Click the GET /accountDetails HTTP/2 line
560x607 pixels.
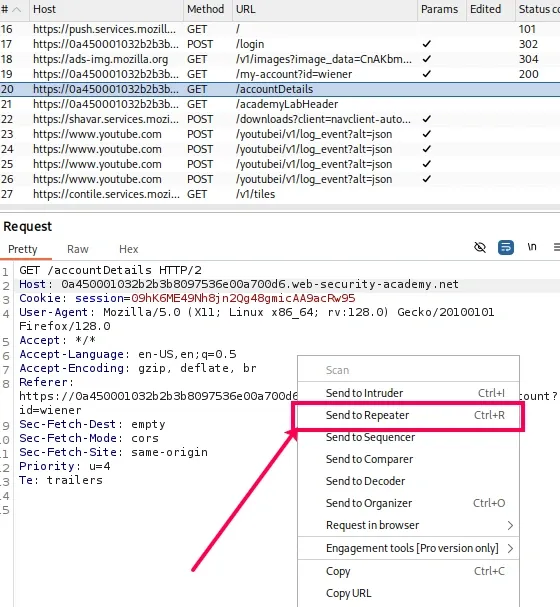[110, 270]
